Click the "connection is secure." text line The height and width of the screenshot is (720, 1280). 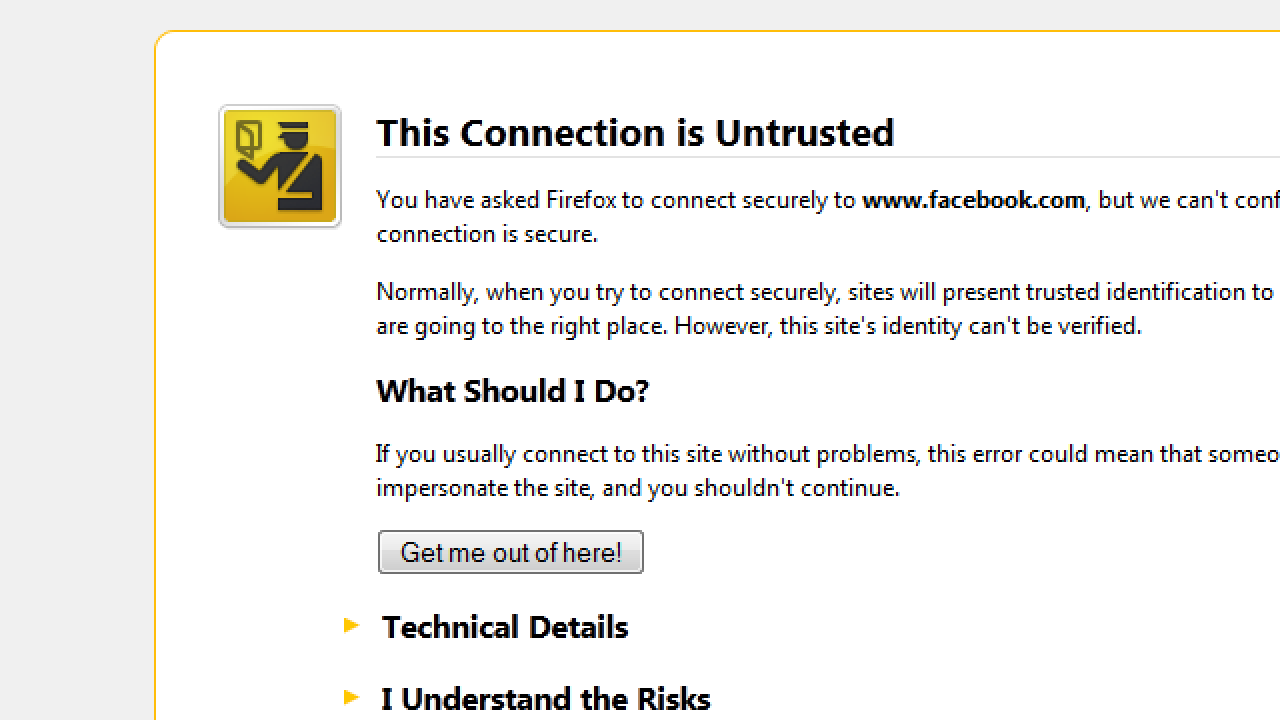coord(487,234)
